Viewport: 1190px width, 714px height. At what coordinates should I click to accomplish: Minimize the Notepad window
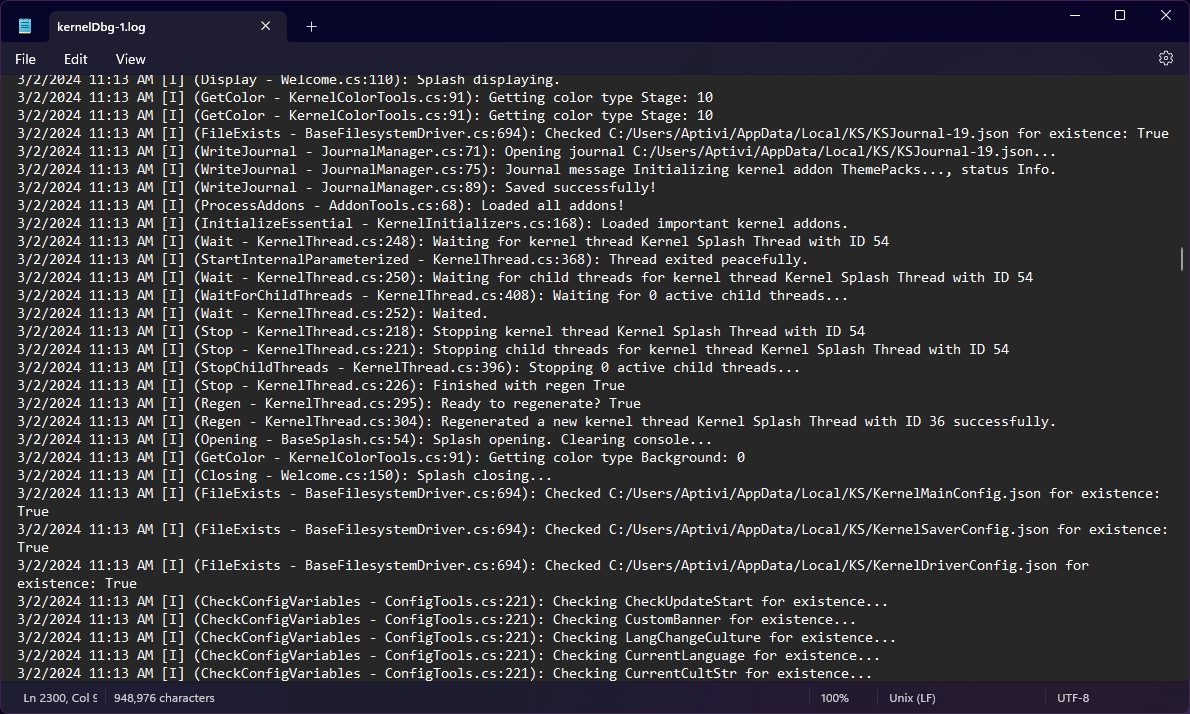[1075, 15]
